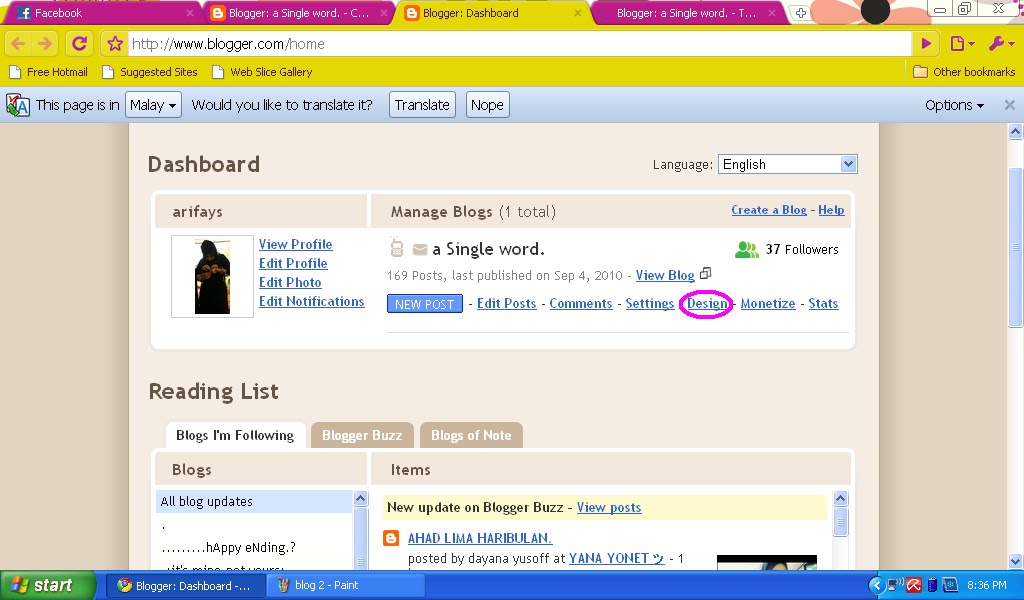The image size is (1024, 600).
Task: Click the Nope button
Action: [x=487, y=105]
